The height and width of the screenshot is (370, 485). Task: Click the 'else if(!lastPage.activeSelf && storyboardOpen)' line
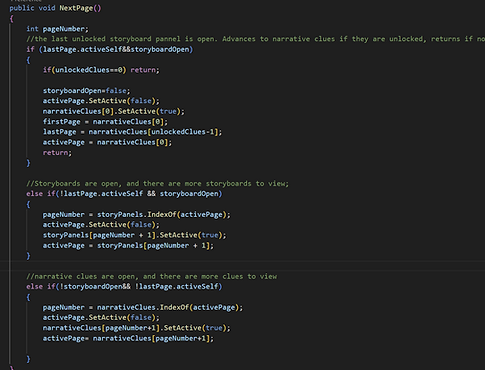pos(124,194)
